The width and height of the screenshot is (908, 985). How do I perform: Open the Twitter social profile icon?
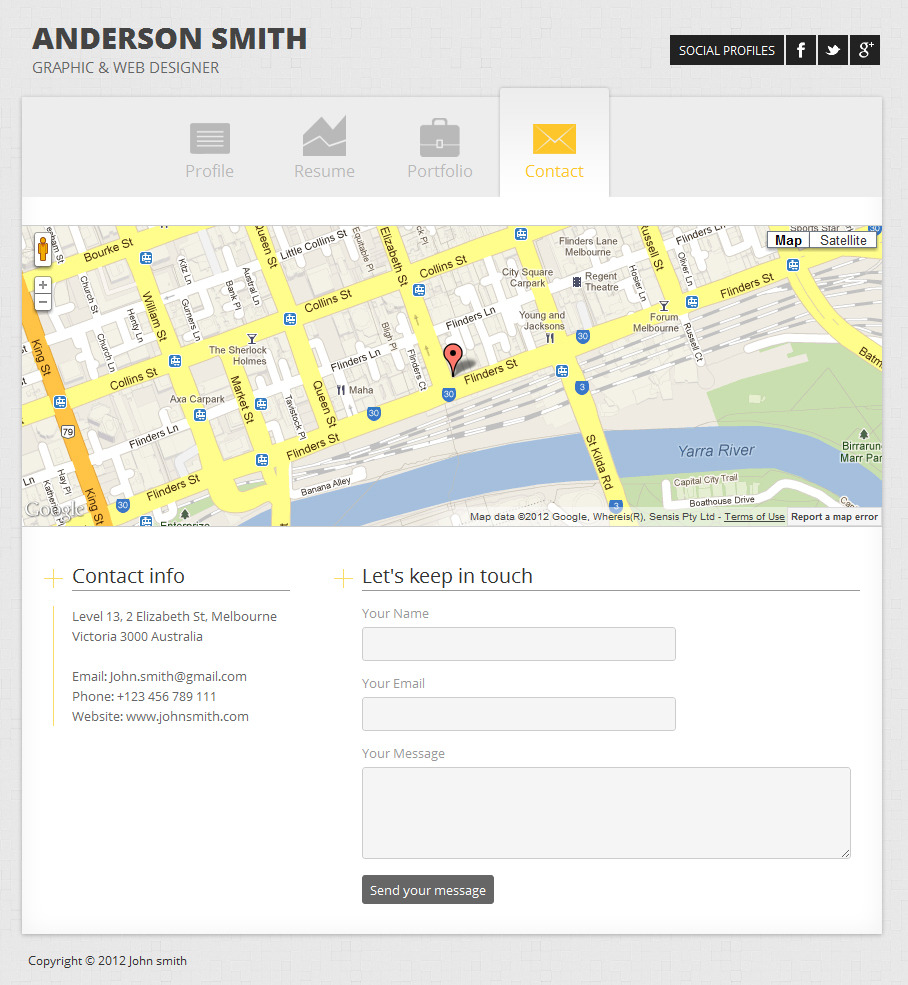click(833, 50)
